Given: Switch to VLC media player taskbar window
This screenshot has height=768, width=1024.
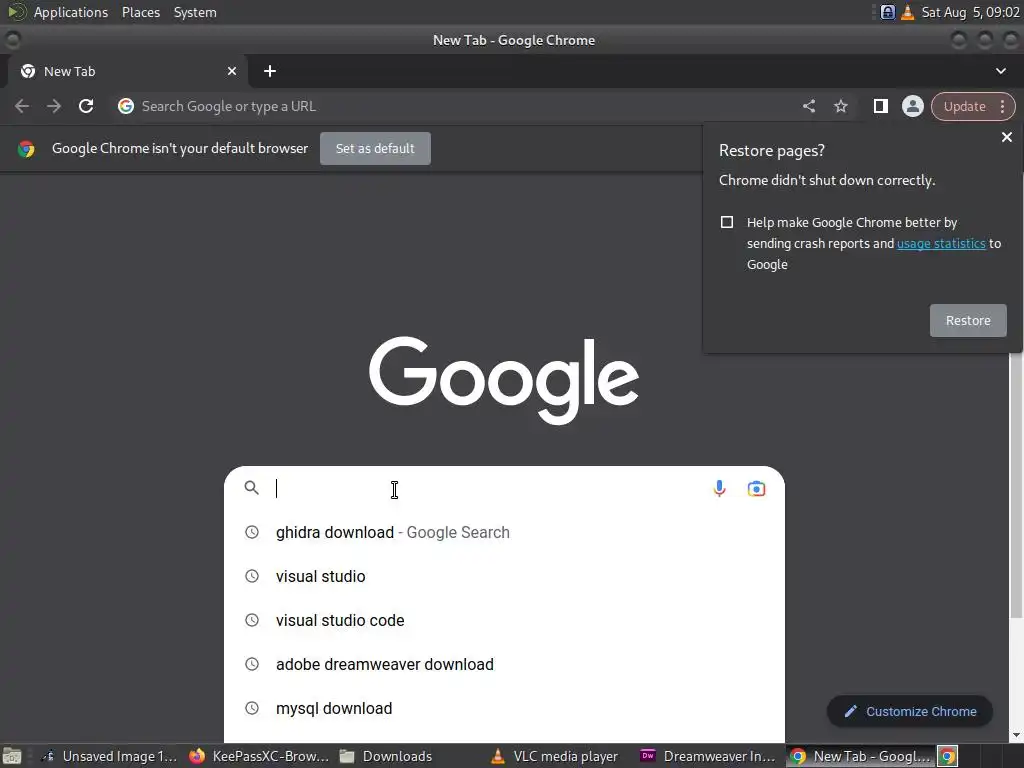Looking at the screenshot, I should [555, 756].
